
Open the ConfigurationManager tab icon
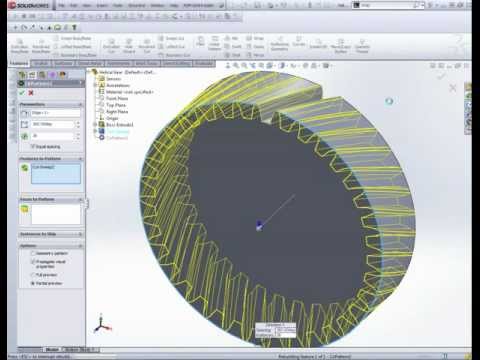pyautogui.click(x=42, y=75)
